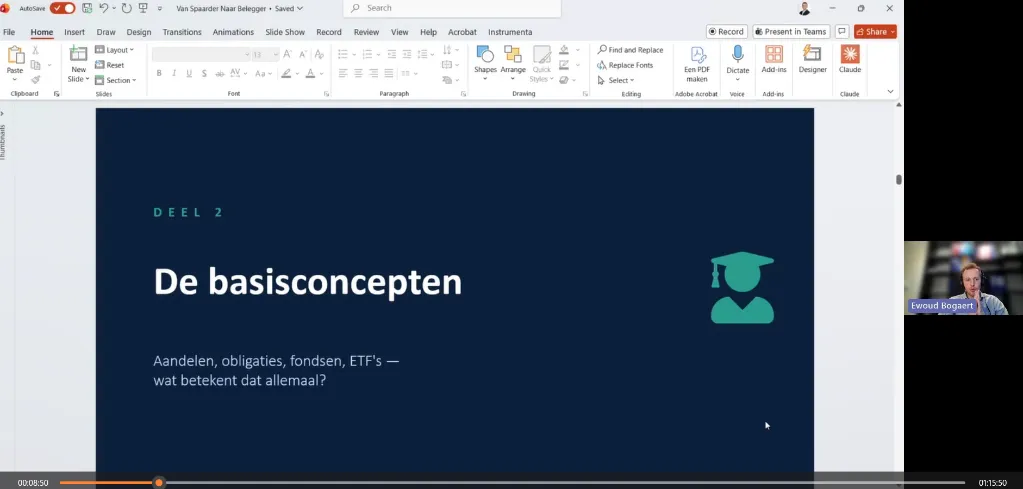
Task: Collapse the ribbon with chevron
Action: click(x=891, y=91)
